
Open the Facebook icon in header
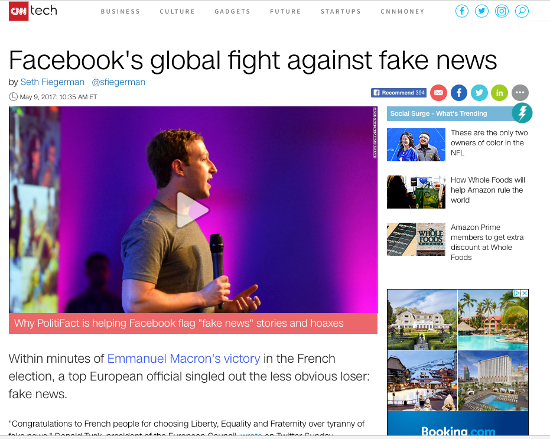click(462, 11)
